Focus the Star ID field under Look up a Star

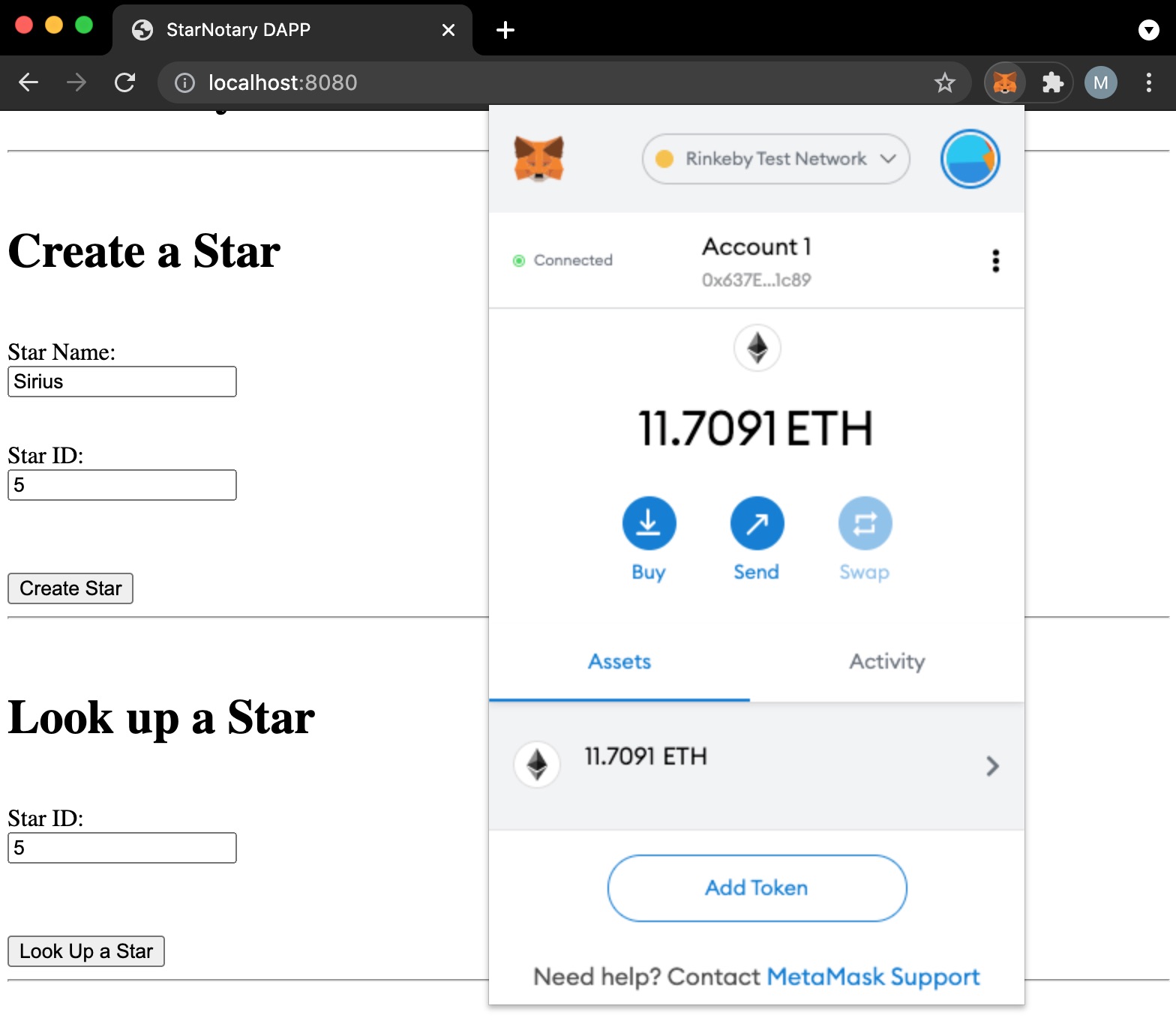pos(122,848)
